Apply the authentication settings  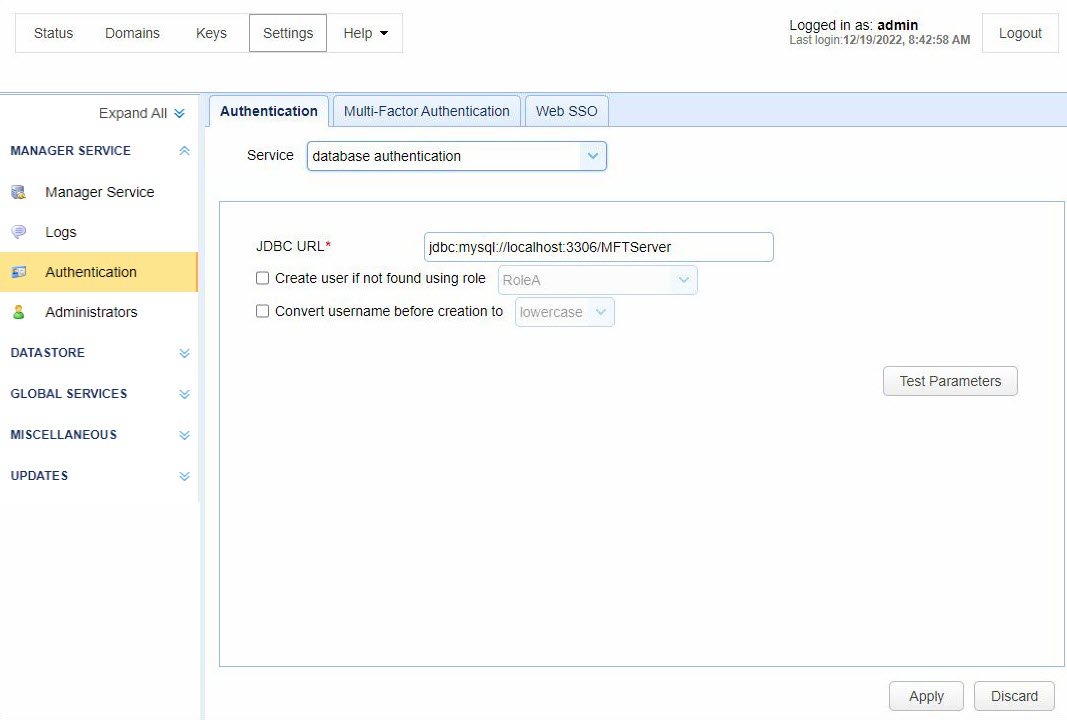tap(925, 695)
